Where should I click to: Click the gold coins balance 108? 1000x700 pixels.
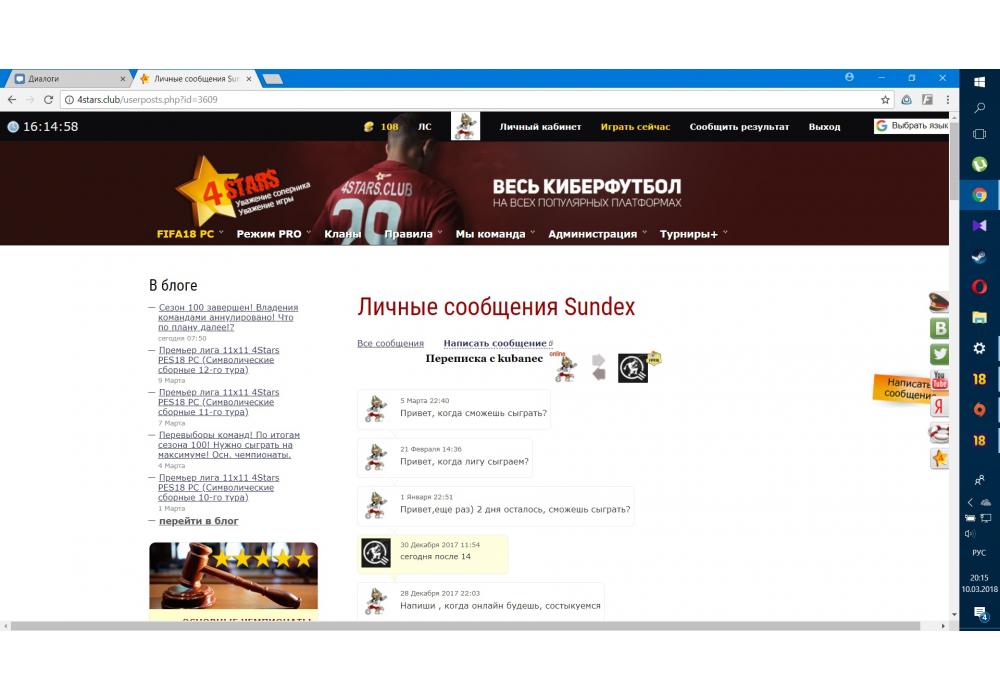(381, 127)
